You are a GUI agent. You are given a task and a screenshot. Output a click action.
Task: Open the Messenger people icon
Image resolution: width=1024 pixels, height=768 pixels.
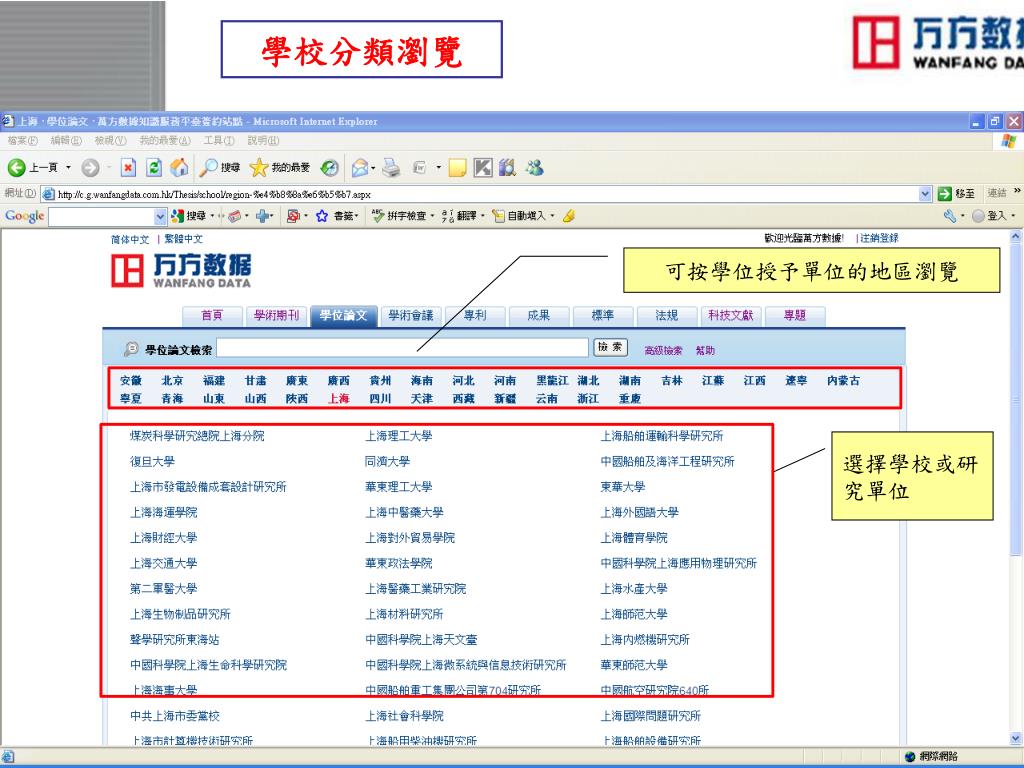click(x=535, y=168)
